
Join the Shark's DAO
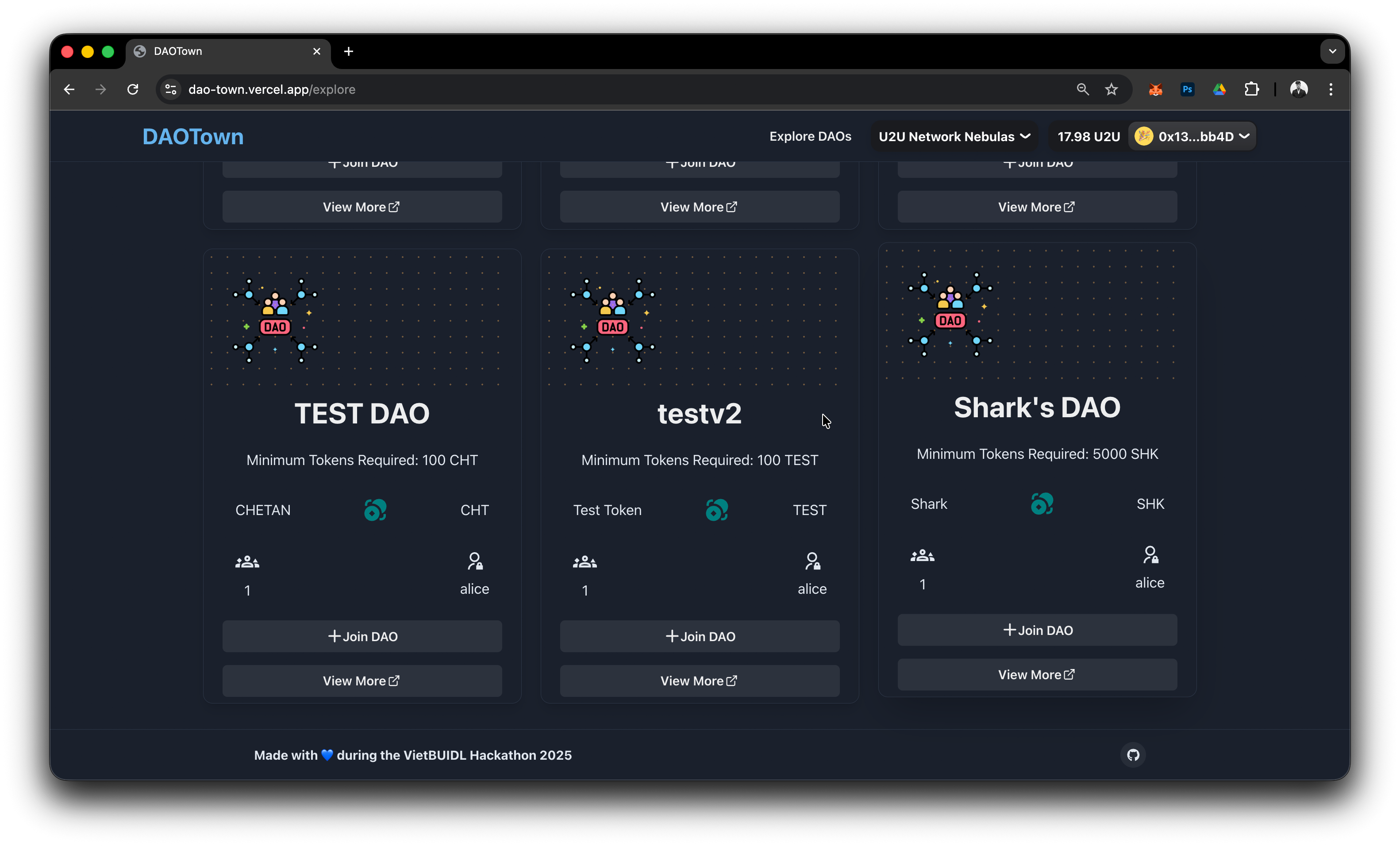coord(1037,630)
